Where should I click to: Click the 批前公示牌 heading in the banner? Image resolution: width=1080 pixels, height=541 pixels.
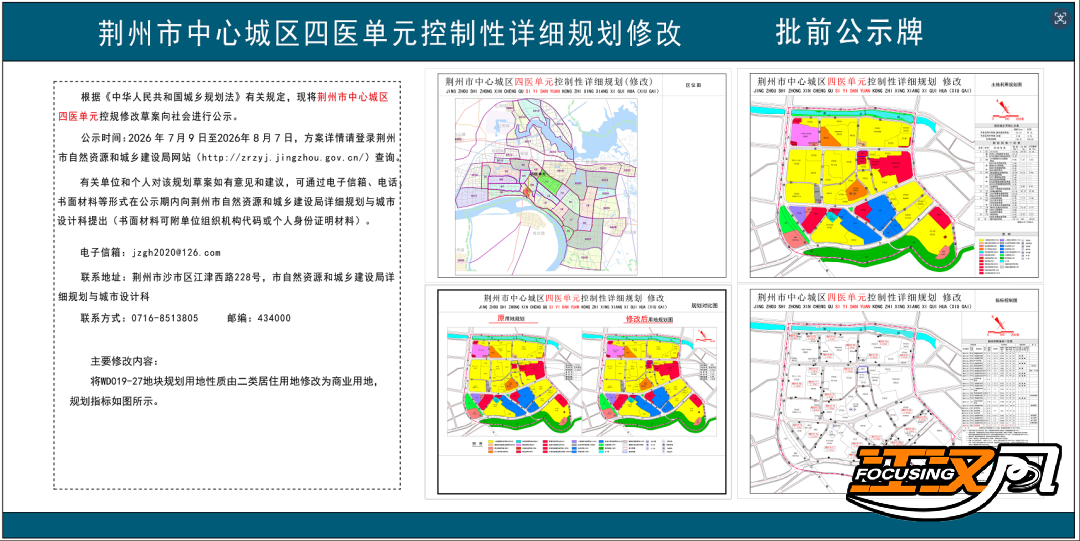coord(849,32)
